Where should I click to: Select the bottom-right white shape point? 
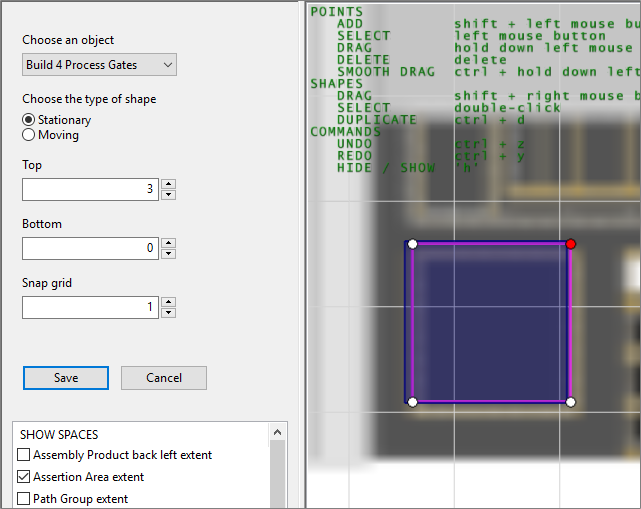coord(571,402)
